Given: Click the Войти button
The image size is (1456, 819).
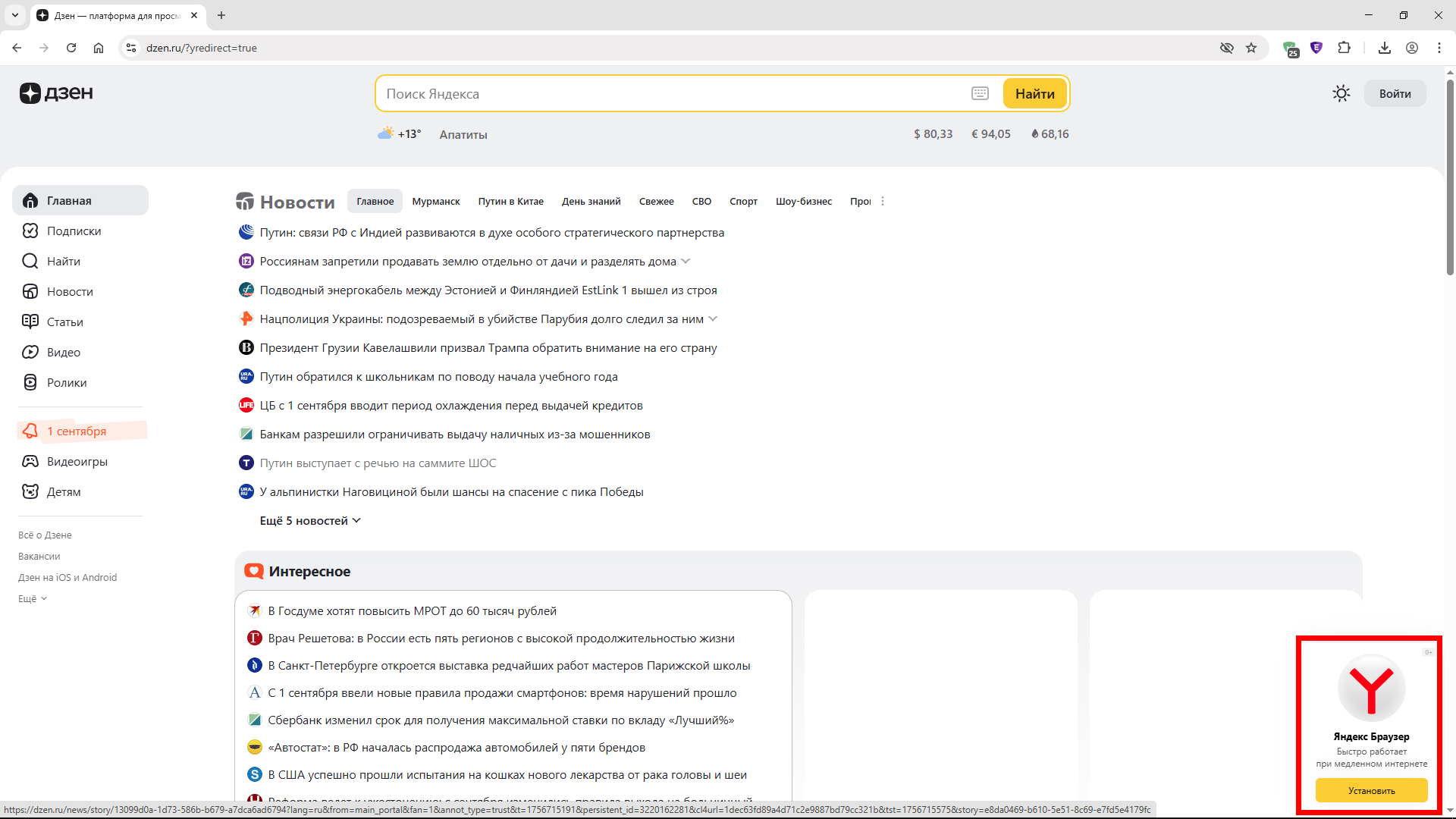Looking at the screenshot, I should (1395, 93).
